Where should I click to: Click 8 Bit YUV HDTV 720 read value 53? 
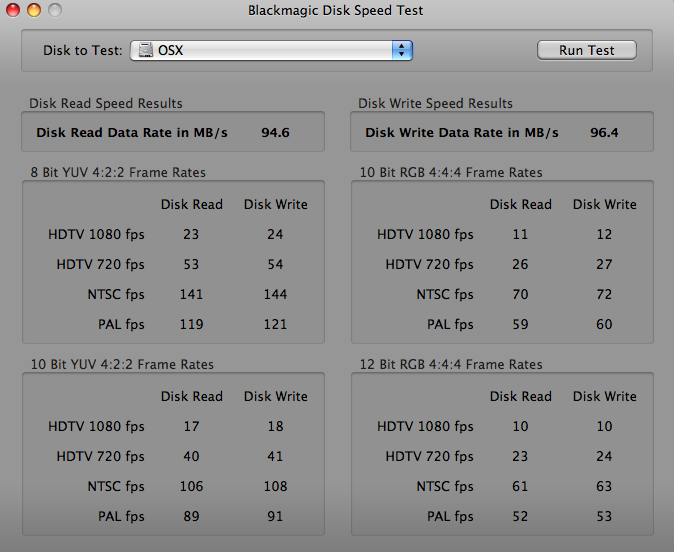pyautogui.click(x=191, y=264)
